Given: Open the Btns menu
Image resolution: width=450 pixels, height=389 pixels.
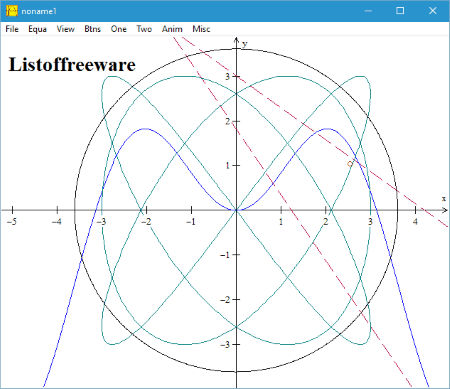Looking at the screenshot, I should pos(92,29).
